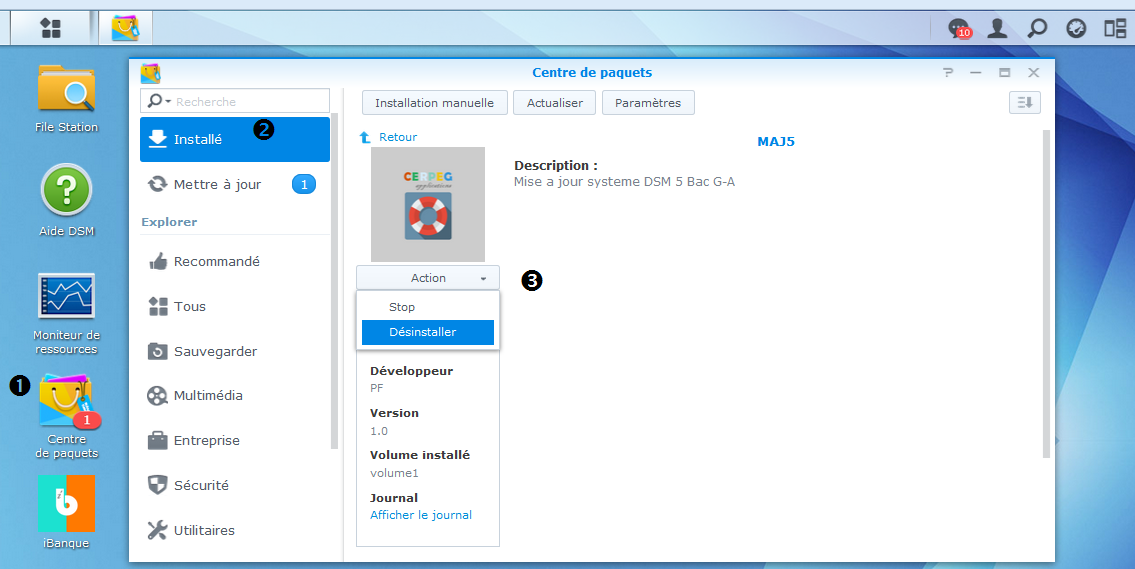Viewport: 1135px width, 569px height.
Task: Click the Package Center window title icon
Action: click(x=151, y=73)
